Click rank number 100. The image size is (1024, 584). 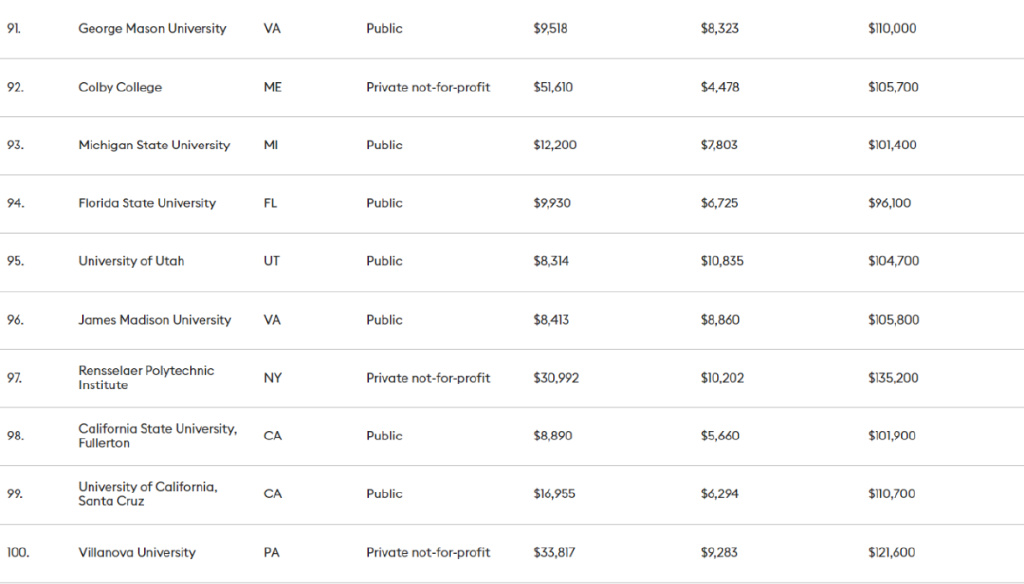click(17, 552)
